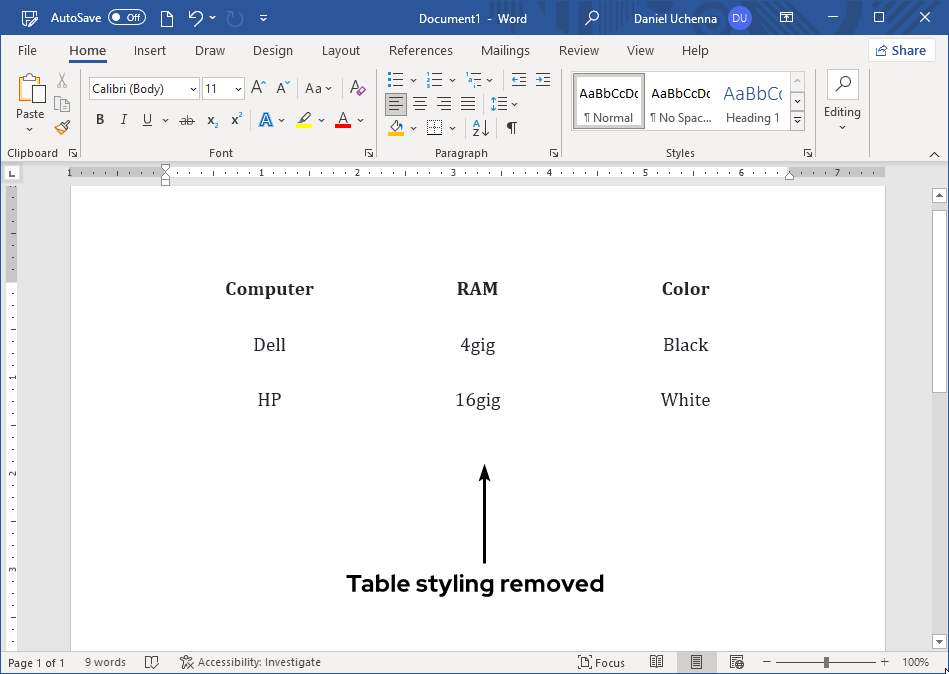Select the strikethrough icon
The image size is (949, 674).
186,119
